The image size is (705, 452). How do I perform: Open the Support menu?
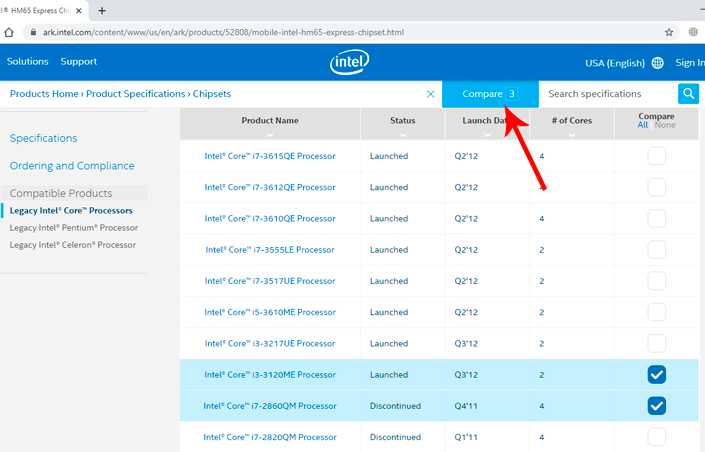[x=79, y=62]
